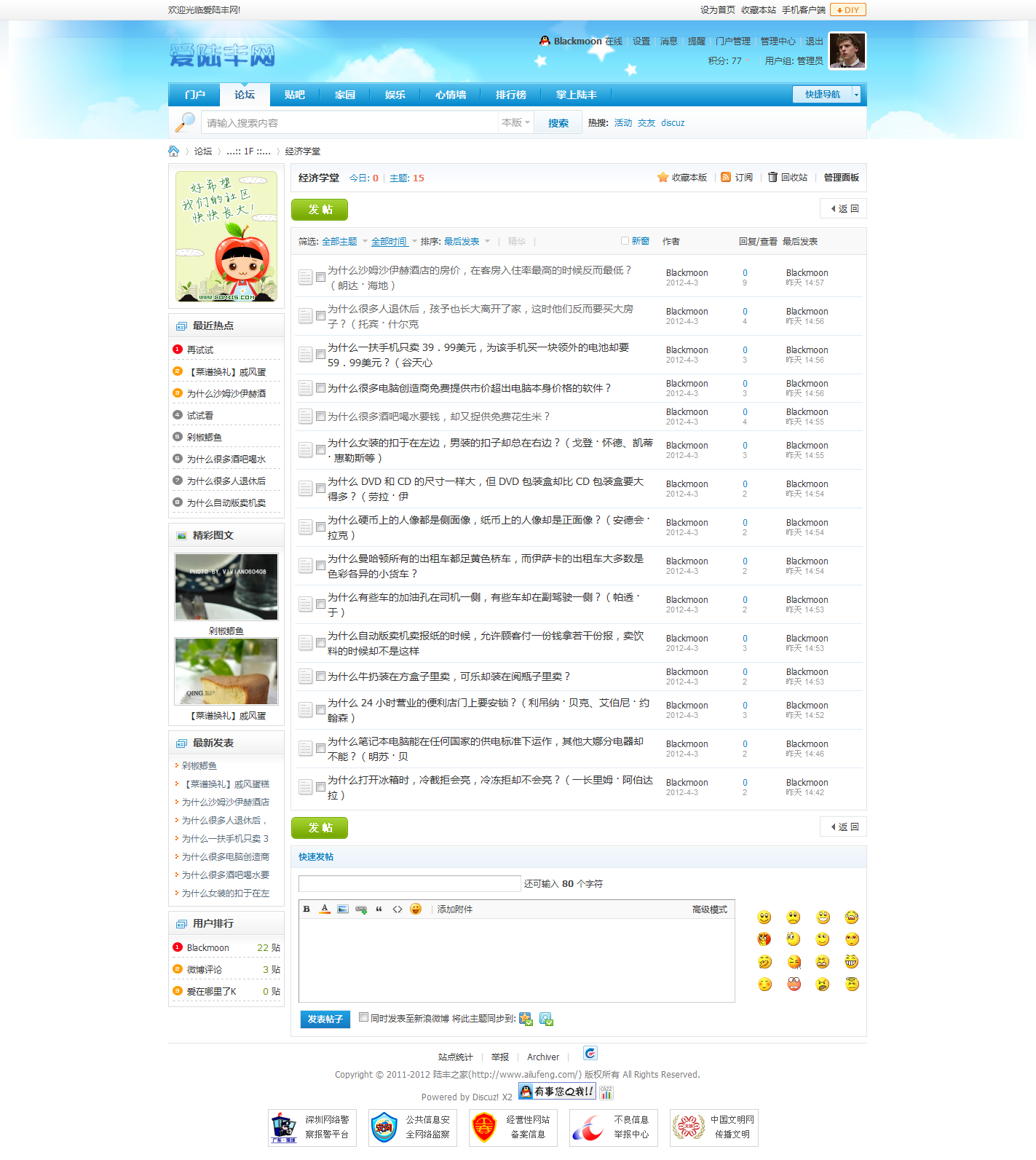Enable 同时发表至新浪微博 checkbox
Image resolution: width=1036 pixels, height=1160 pixels.
pos(363,1017)
